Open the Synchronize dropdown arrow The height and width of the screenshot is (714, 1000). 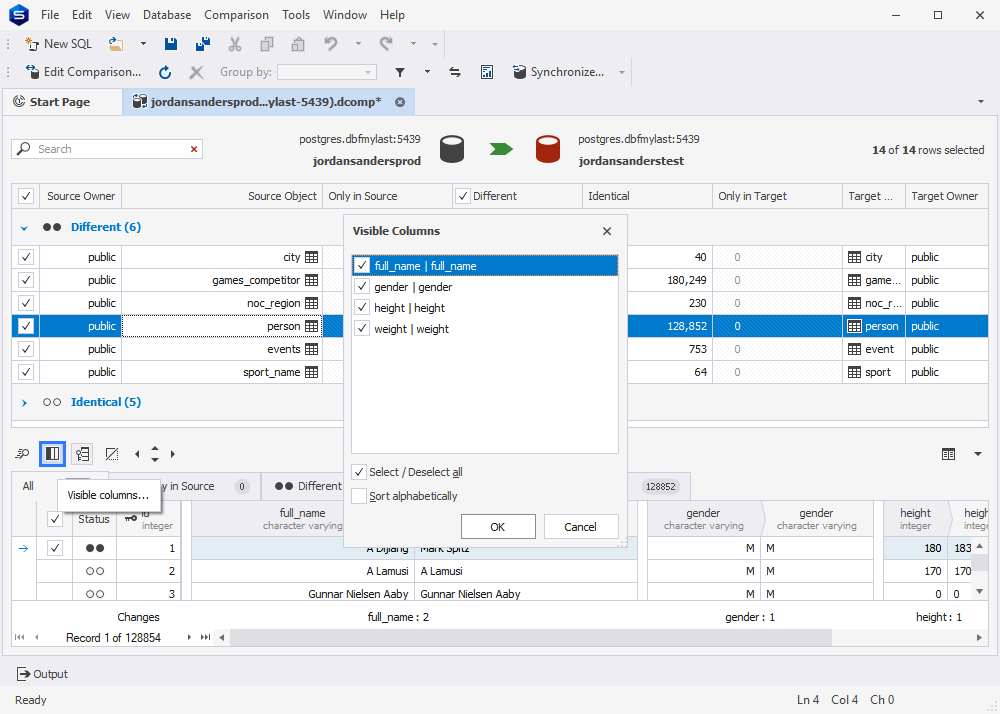tap(622, 72)
